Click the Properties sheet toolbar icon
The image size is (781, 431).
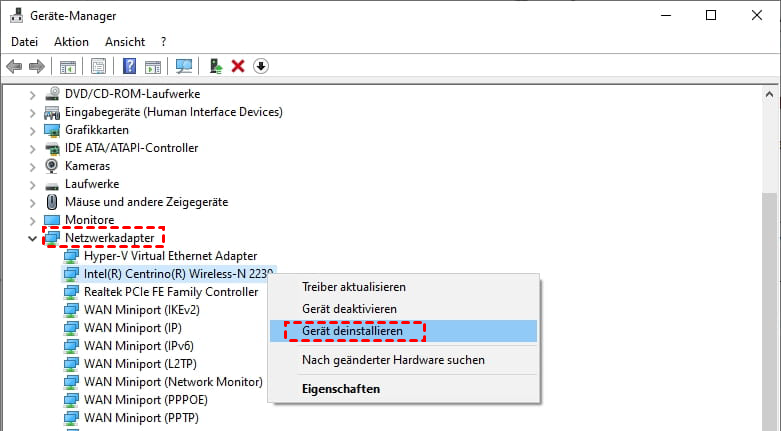[99, 66]
